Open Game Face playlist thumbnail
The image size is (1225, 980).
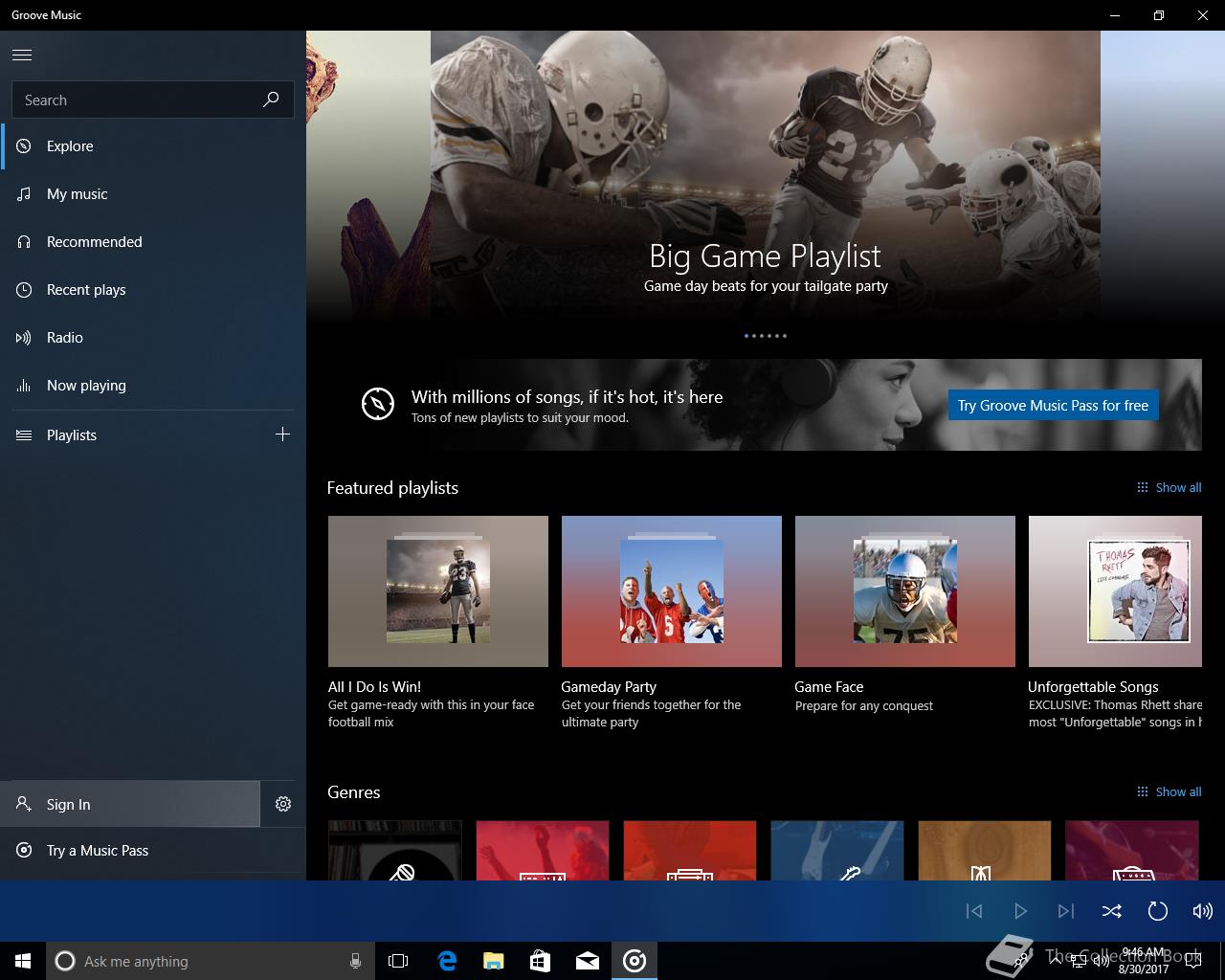click(905, 591)
